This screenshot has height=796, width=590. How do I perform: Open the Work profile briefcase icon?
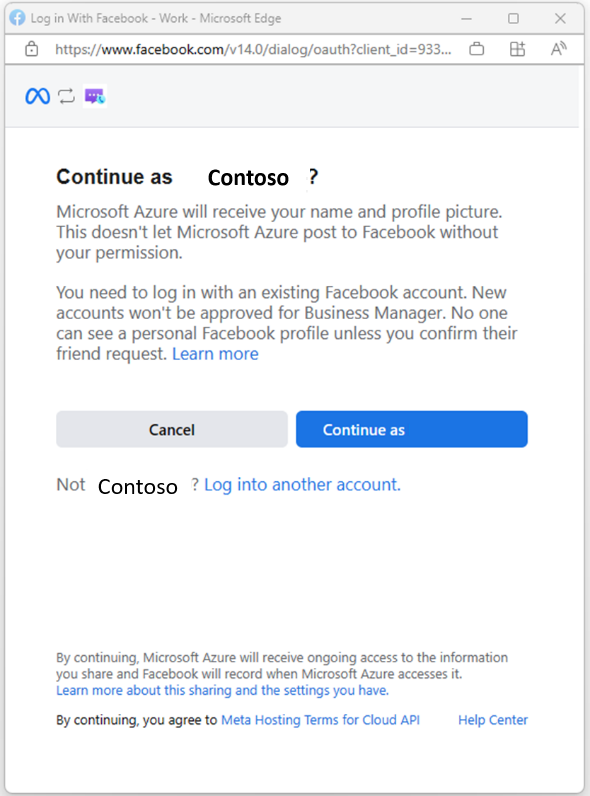point(476,49)
